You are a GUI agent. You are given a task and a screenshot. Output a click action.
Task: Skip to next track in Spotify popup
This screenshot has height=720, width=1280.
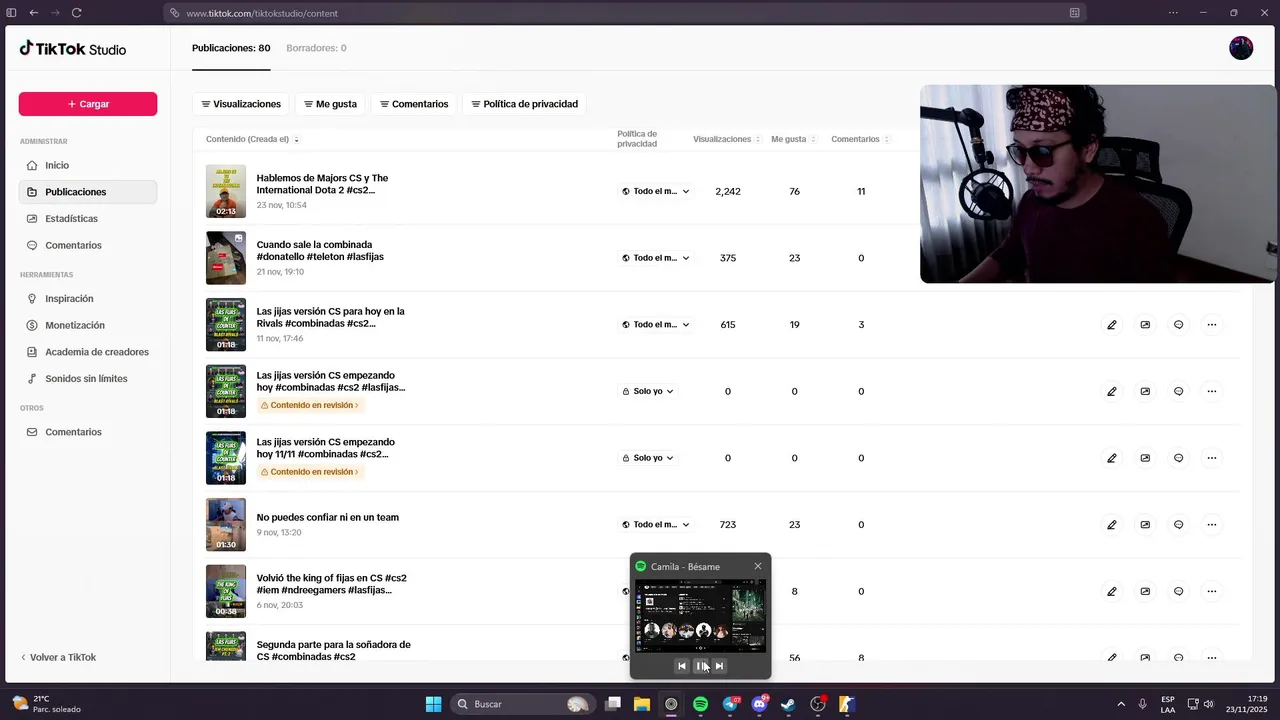coord(719,666)
